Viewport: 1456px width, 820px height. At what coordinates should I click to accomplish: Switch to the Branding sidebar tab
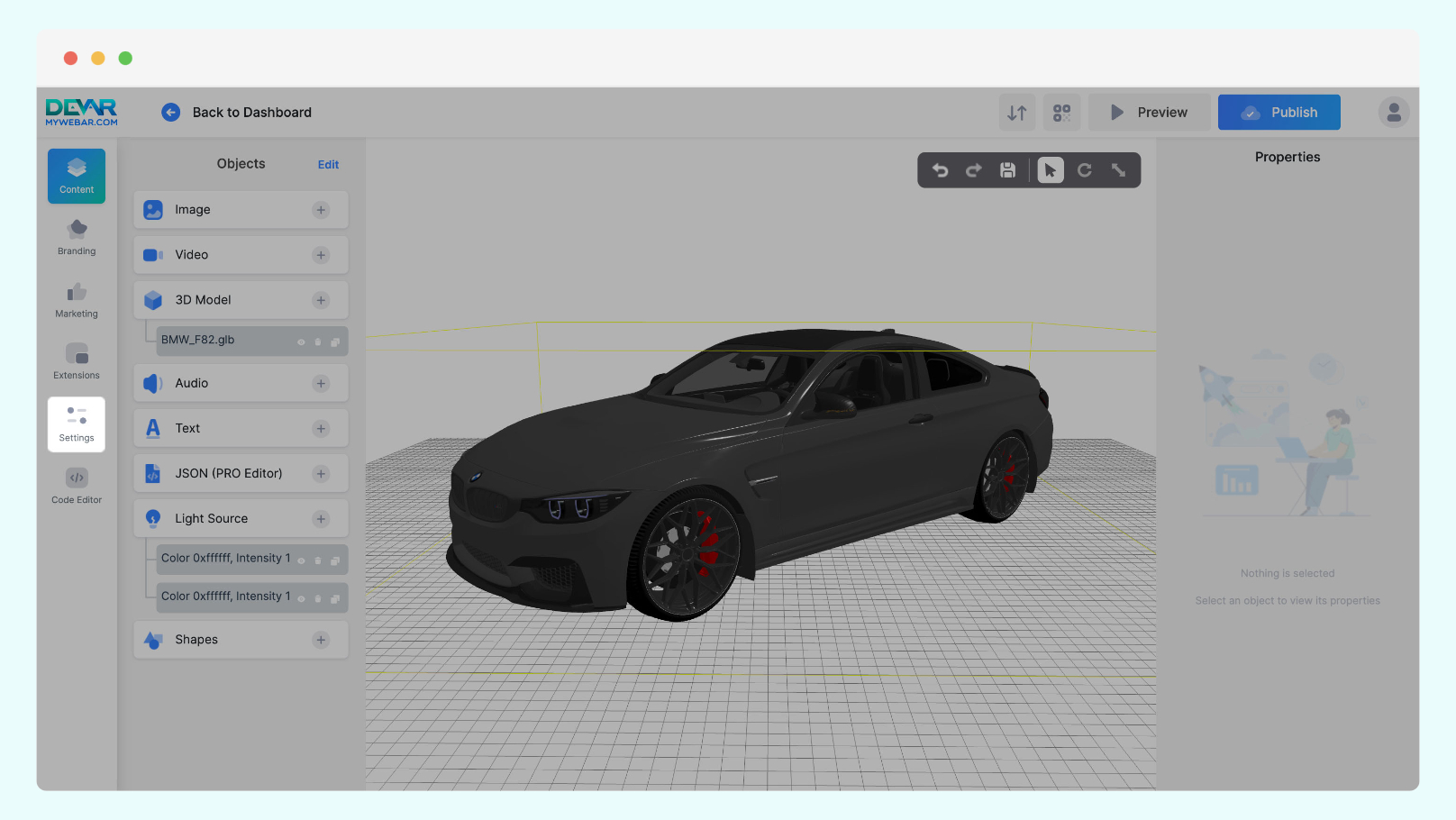click(77, 238)
